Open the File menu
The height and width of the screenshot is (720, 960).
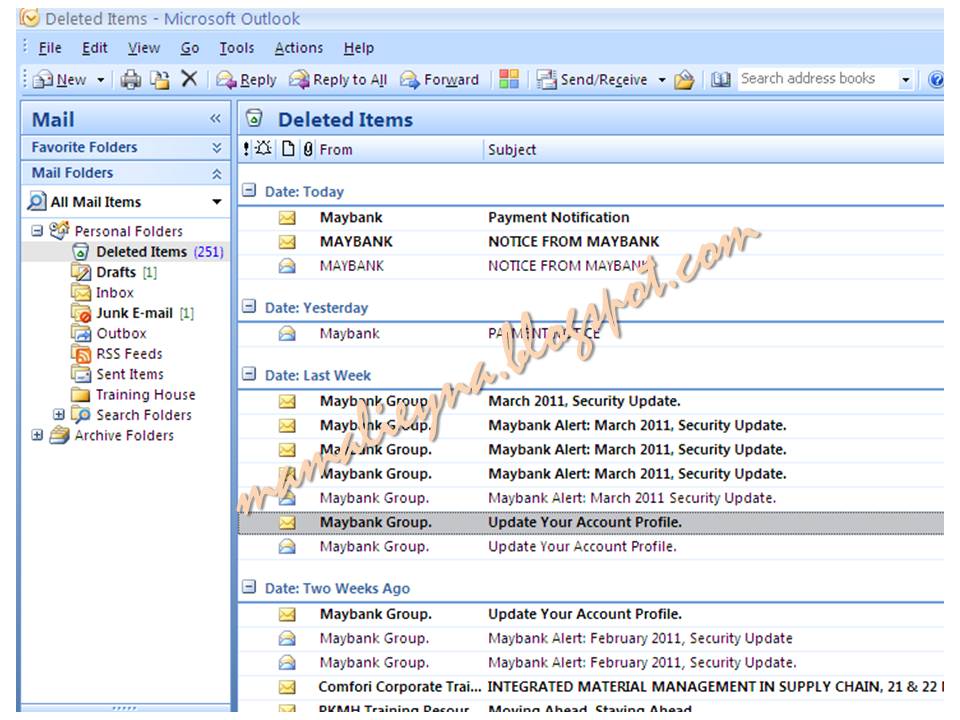click(50, 48)
